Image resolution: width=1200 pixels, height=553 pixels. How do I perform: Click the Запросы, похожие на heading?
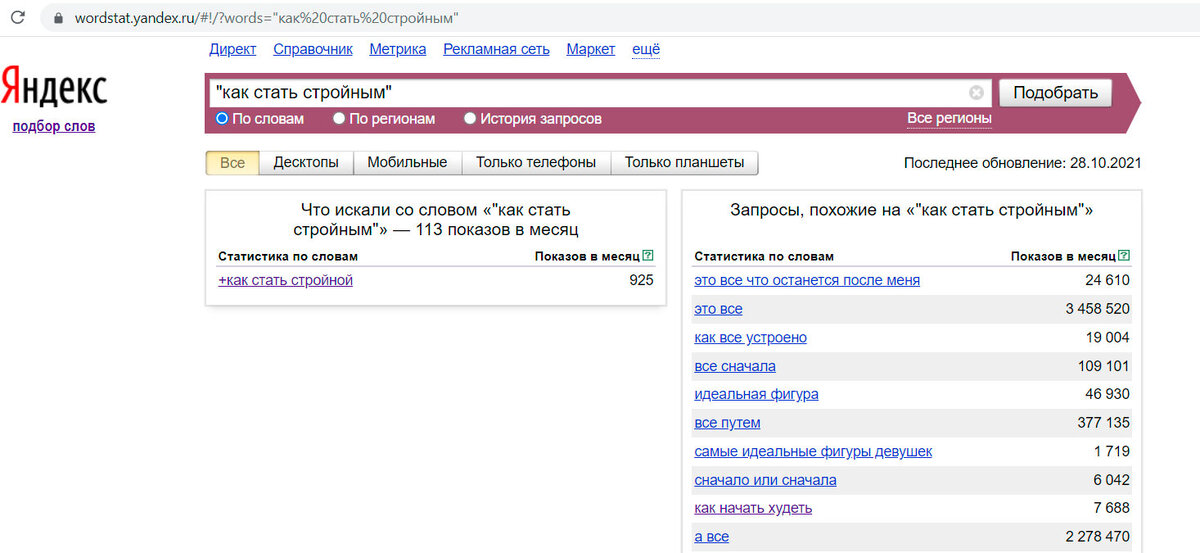tap(912, 211)
